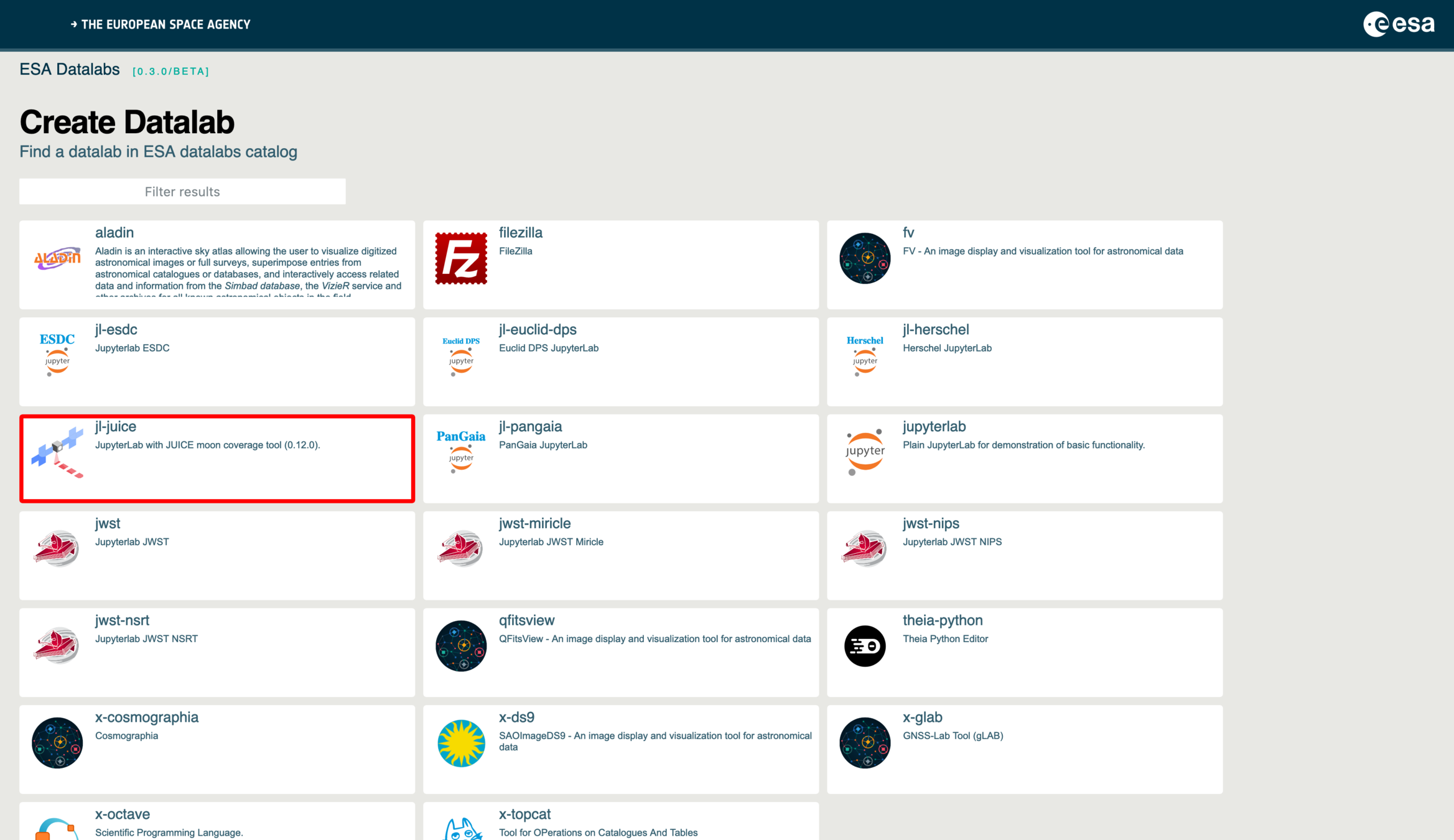Screen dimensions: 1454x840
Task: Click the PanGaia Jupyter logo icon
Action: click(x=460, y=451)
